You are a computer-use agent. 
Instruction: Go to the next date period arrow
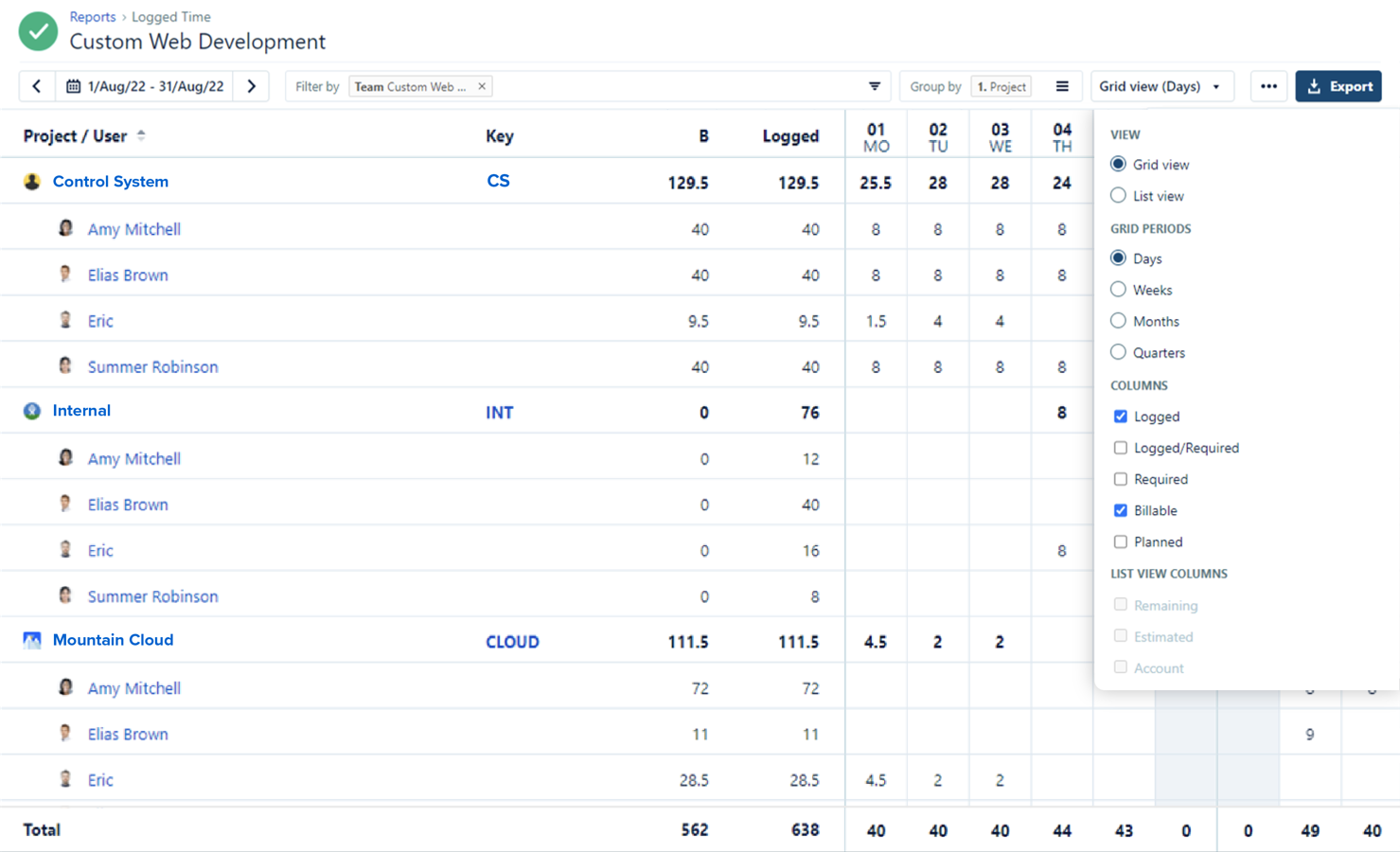pos(252,86)
